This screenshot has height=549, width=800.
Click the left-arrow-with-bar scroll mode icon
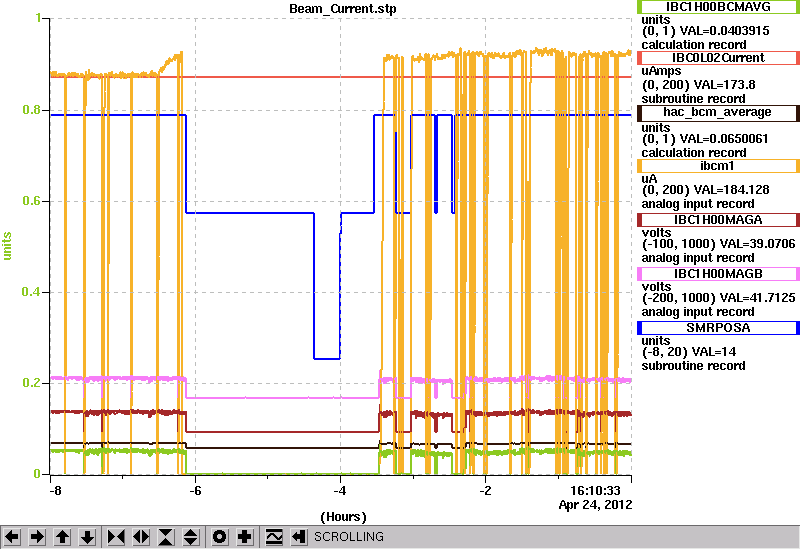click(298, 537)
